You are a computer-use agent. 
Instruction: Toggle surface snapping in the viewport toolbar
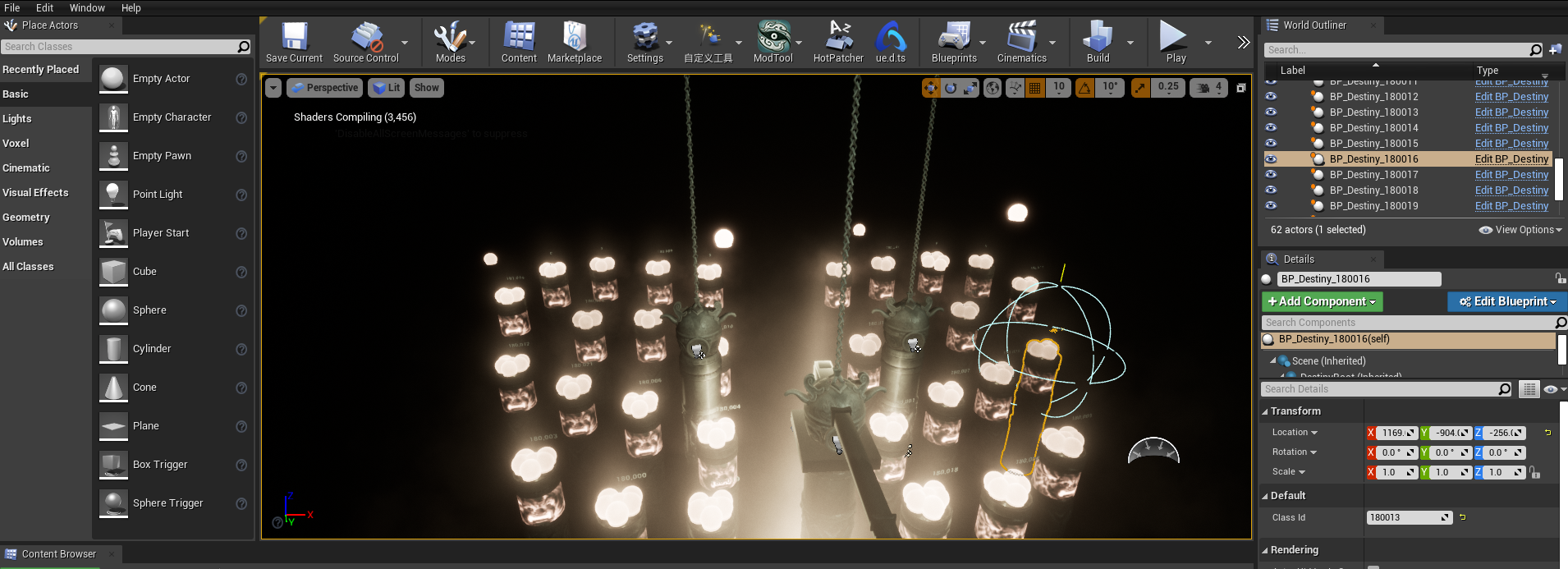click(1016, 88)
